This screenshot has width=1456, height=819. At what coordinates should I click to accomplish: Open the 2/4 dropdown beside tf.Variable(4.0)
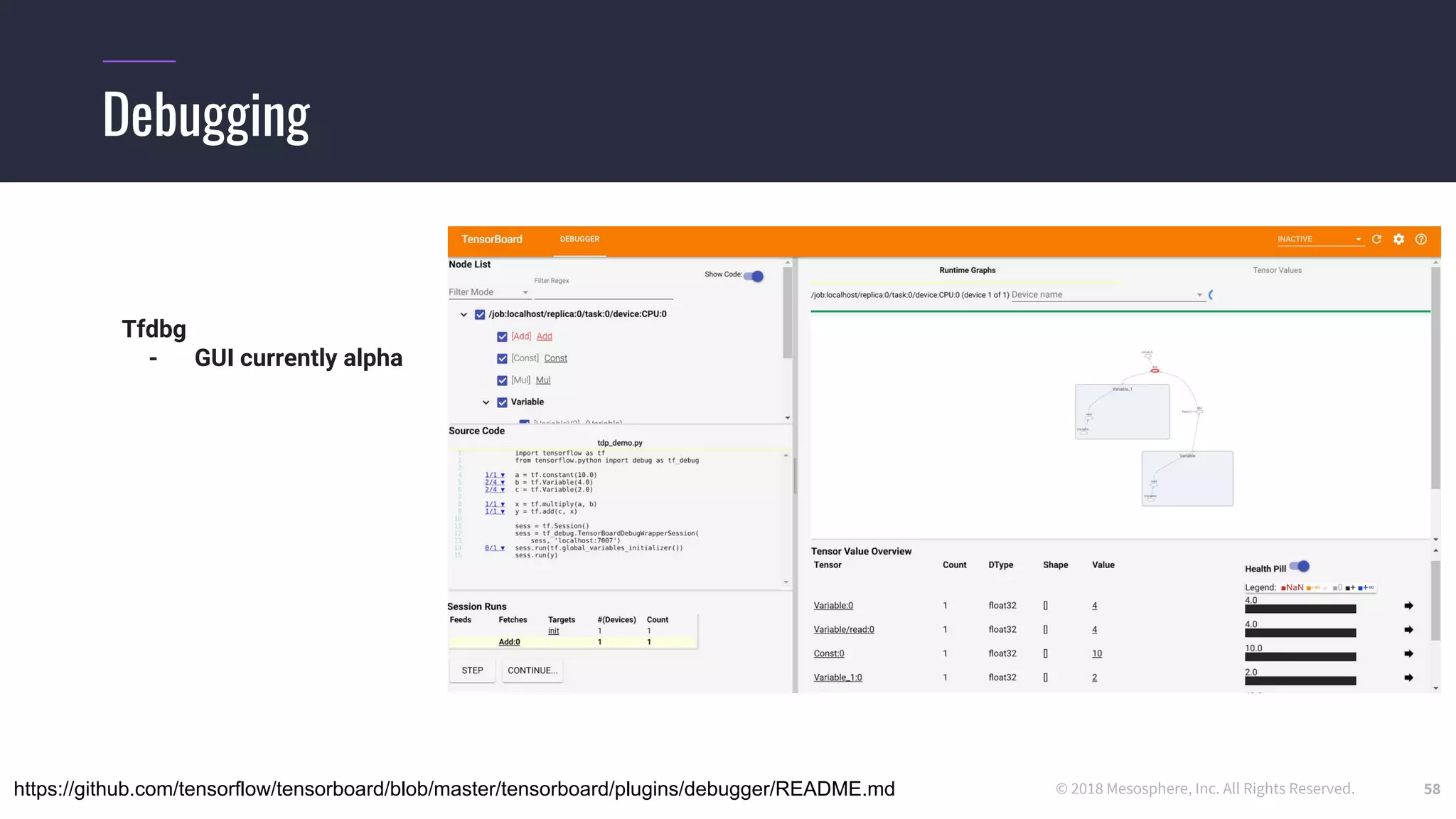(x=495, y=482)
